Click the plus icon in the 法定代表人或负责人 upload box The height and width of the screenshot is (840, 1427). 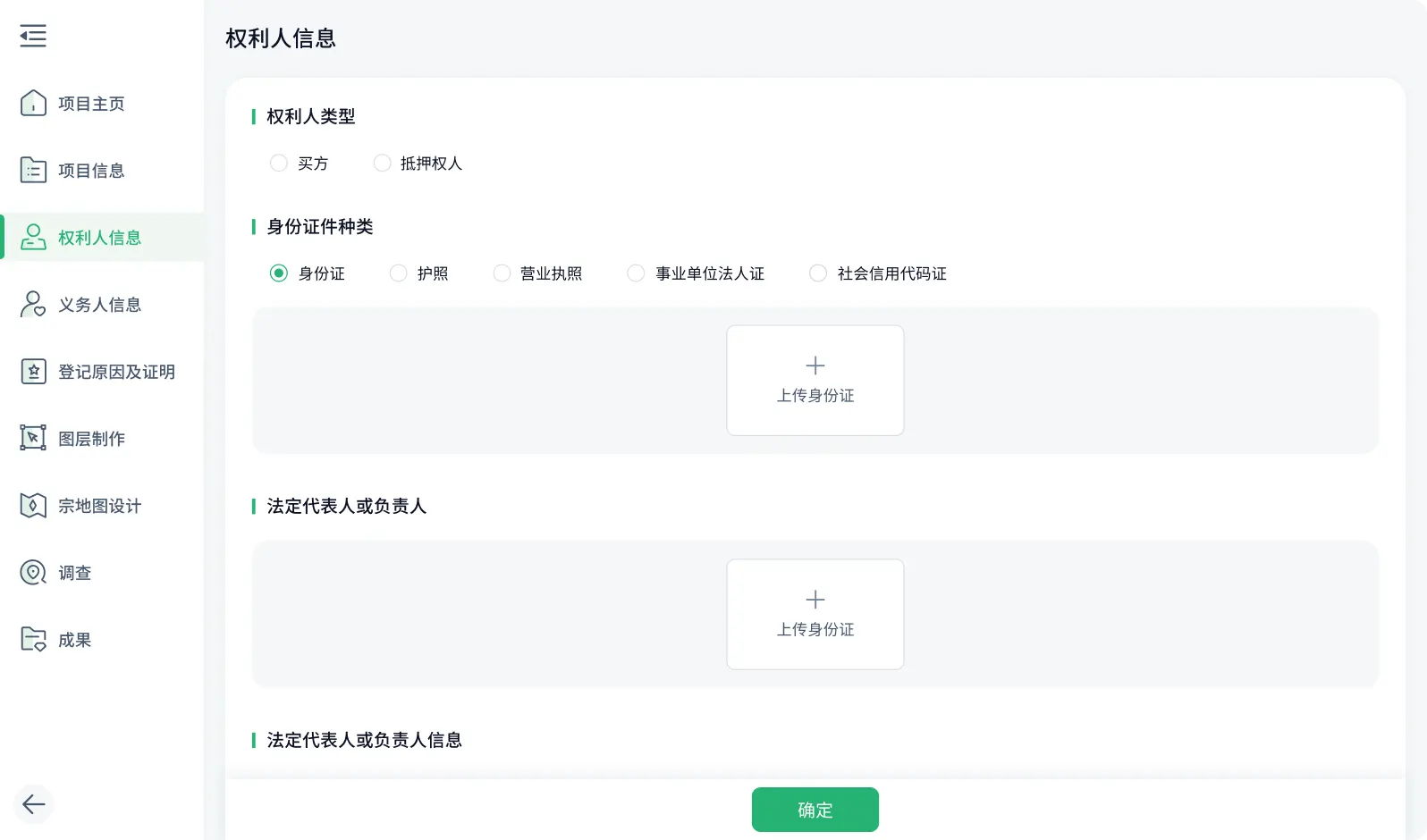tap(815, 600)
